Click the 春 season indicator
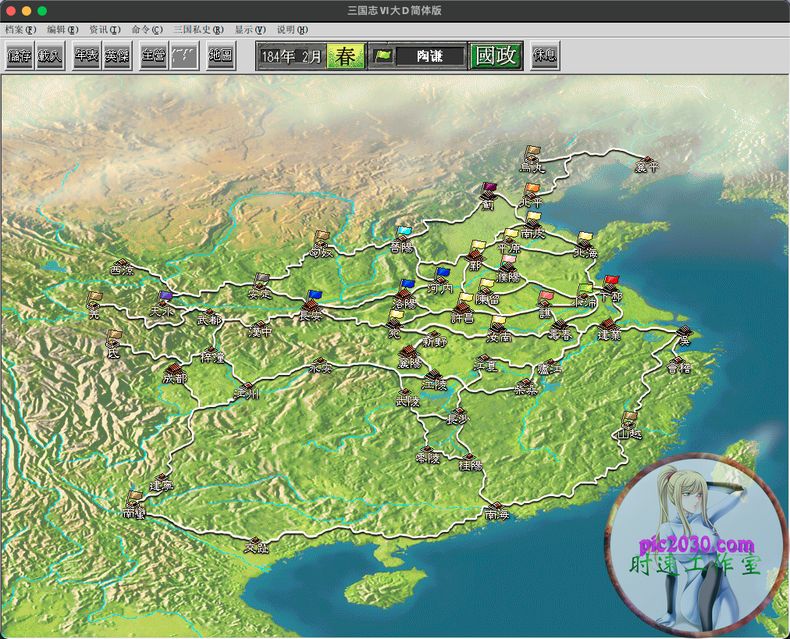 [346, 56]
